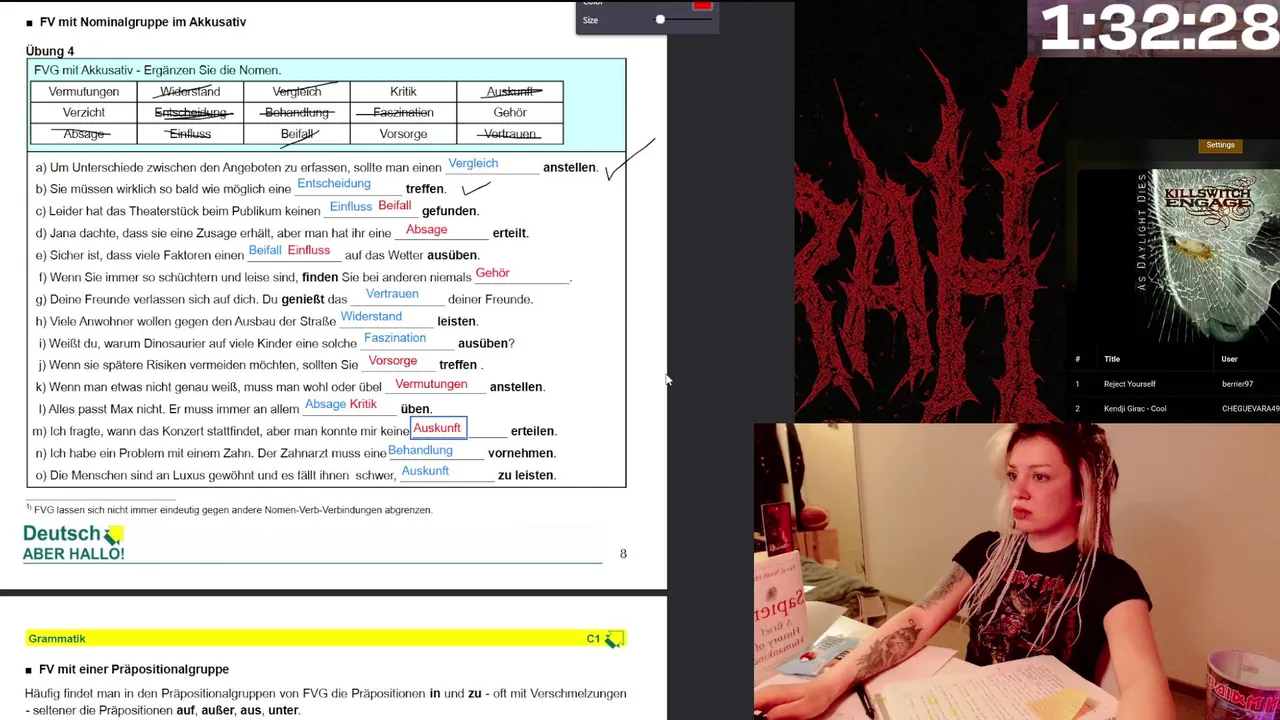Click 'Kritik' cell in the word table
Image resolution: width=1280 pixels, height=720 pixels.
(403, 92)
